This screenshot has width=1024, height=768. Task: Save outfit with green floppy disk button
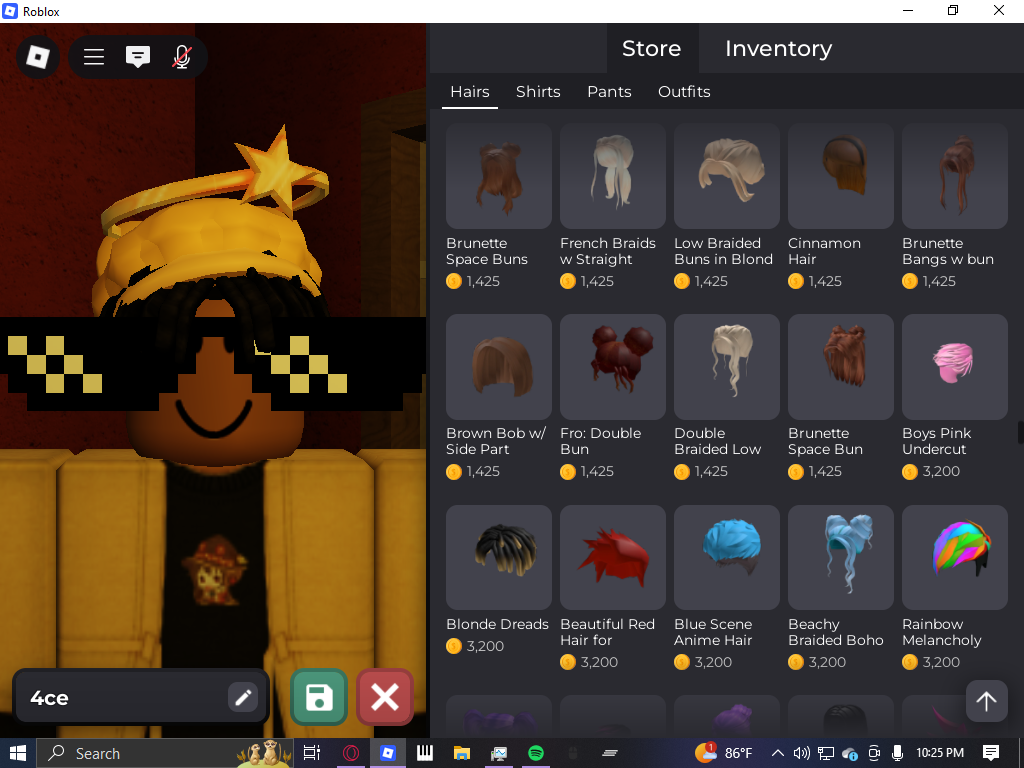coord(319,697)
